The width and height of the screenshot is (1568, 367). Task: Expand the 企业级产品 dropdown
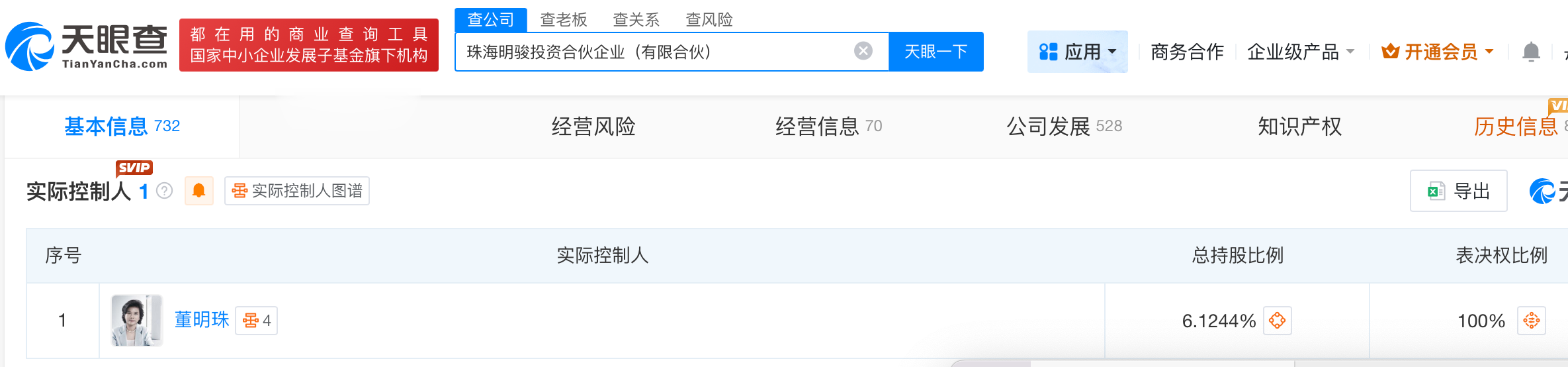pos(1301,52)
